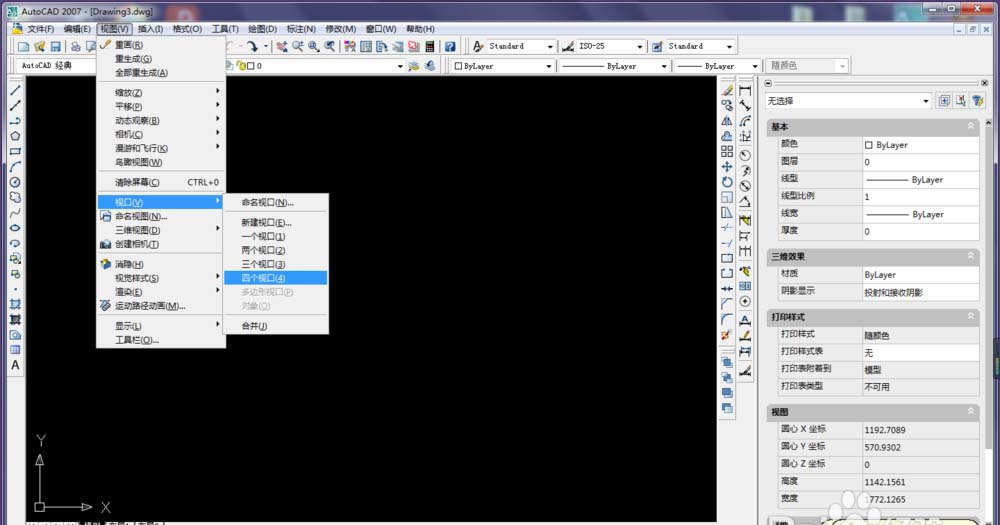The image size is (1000, 525).
Task: Click the Save icon in standard toolbar
Action: tap(56, 47)
